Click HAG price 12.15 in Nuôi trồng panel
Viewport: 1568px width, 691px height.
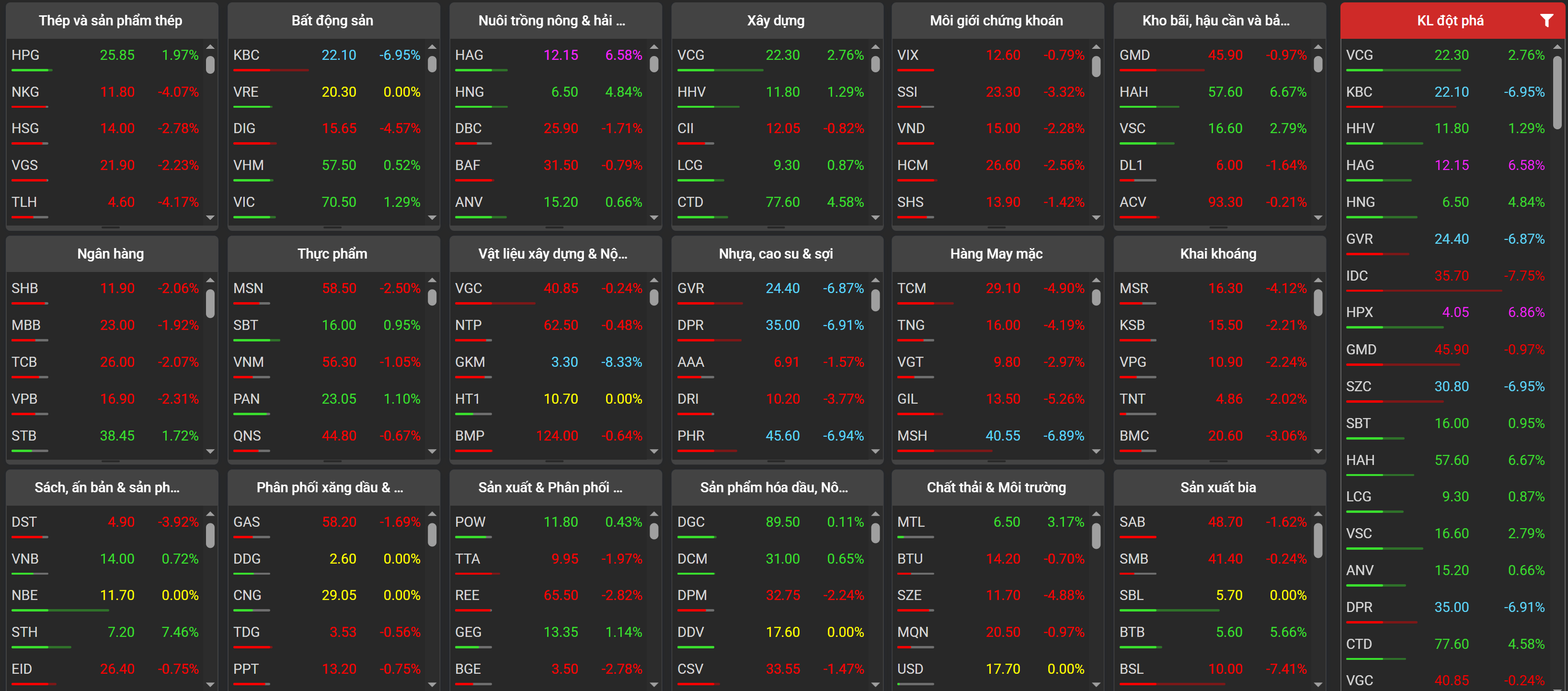point(561,56)
